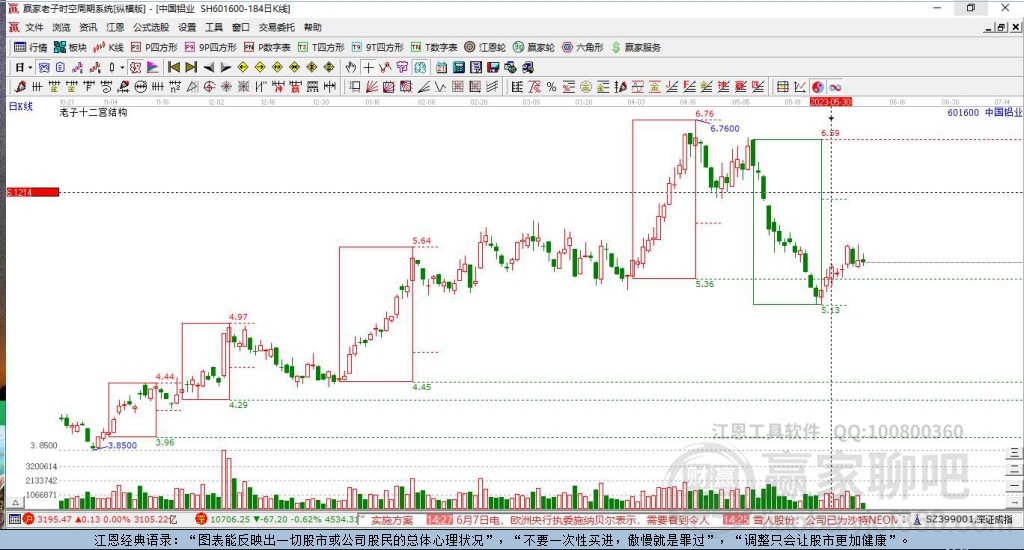Click the black right arrow icon
The height and width of the screenshot is (550, 1024).
225,67
